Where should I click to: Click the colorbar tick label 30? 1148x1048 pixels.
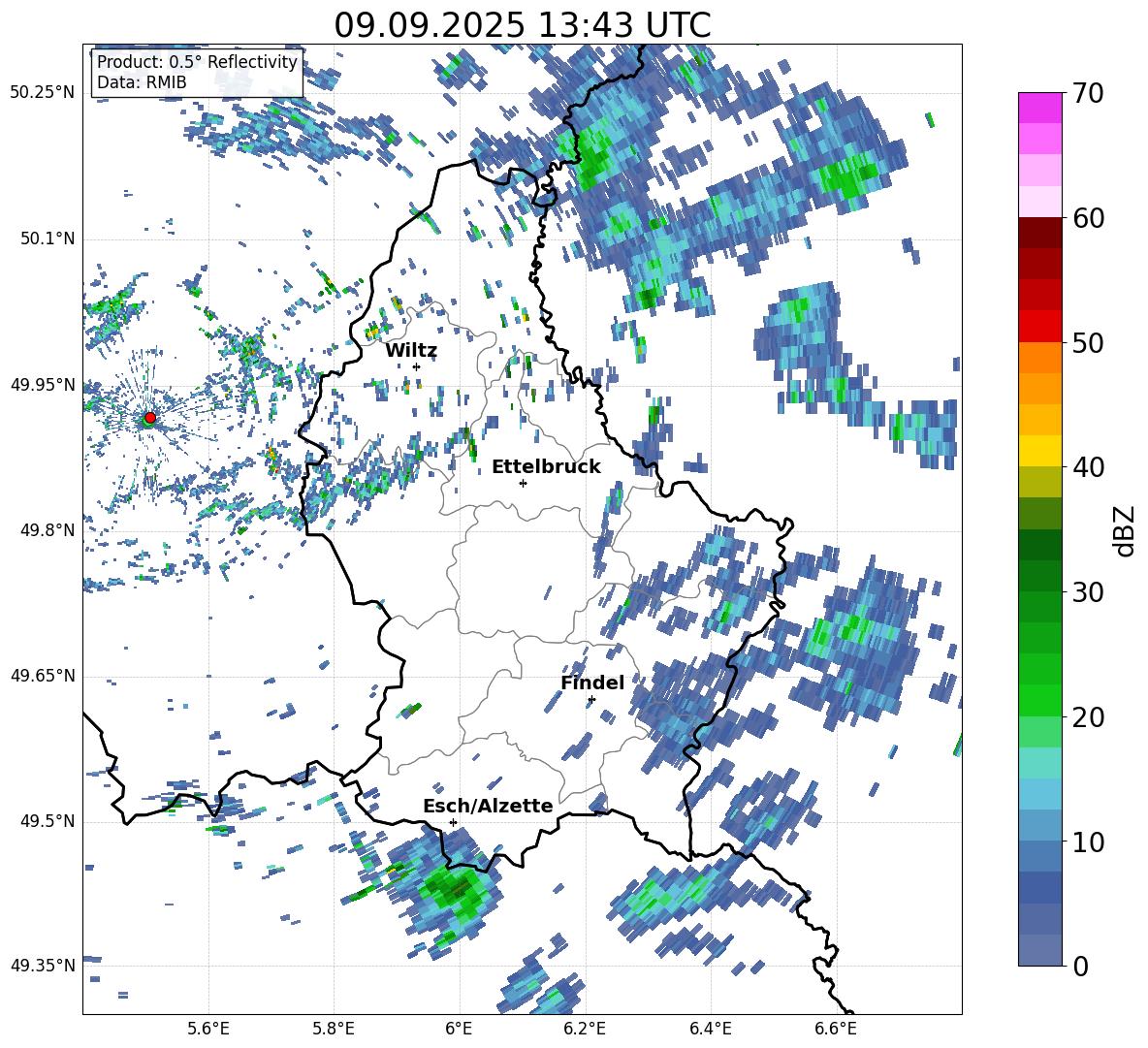click(x=1088, y=592)
